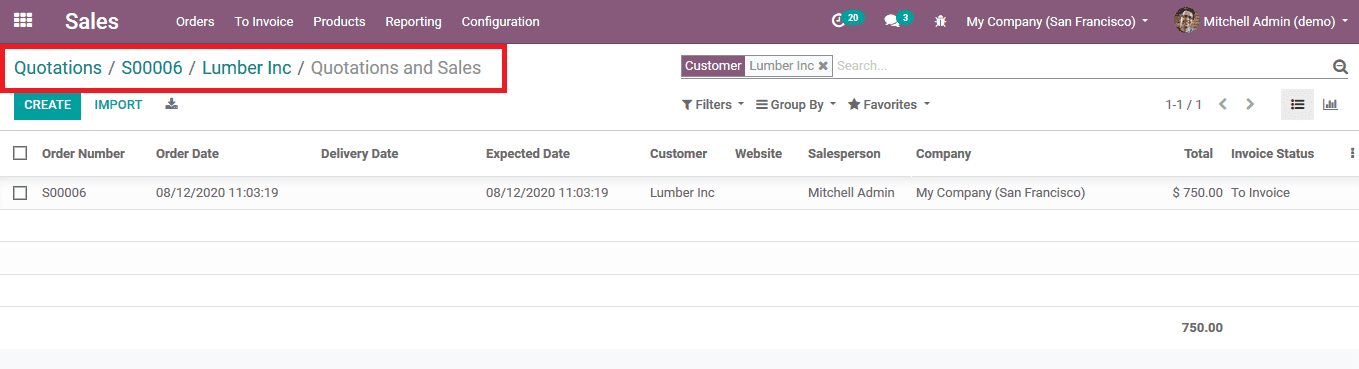Open order row S00006
The width and height of the screenshot is (1359, 369).
(x=679, y=193)
